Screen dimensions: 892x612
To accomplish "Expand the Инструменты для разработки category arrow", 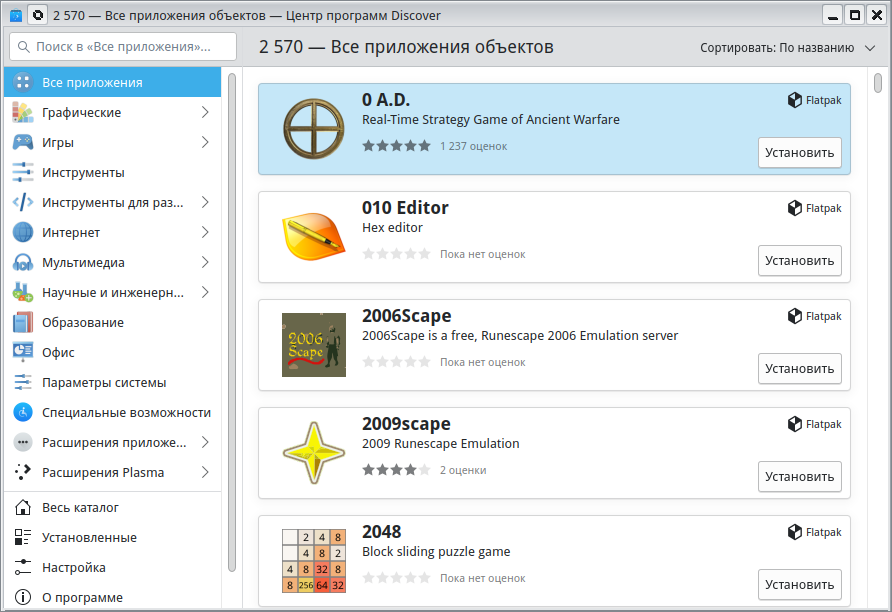I will [x=205, y=203].
